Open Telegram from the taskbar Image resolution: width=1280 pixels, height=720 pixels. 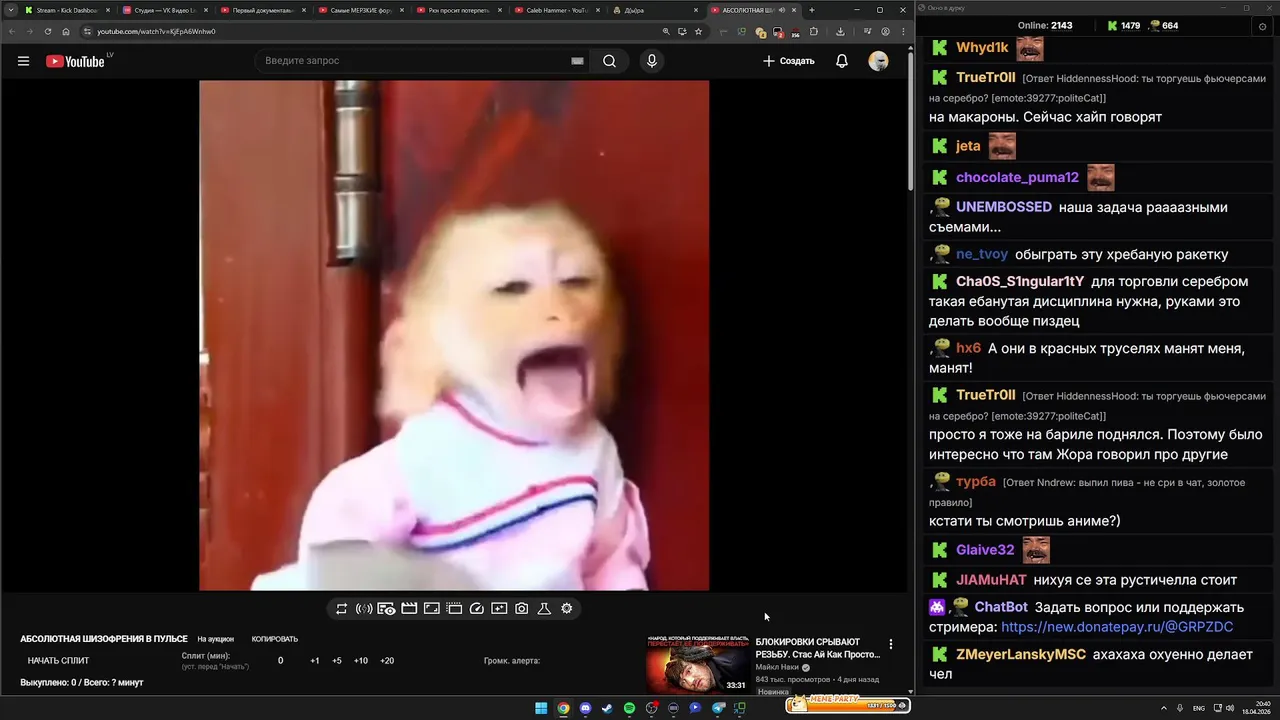click(x=717, y=708)
